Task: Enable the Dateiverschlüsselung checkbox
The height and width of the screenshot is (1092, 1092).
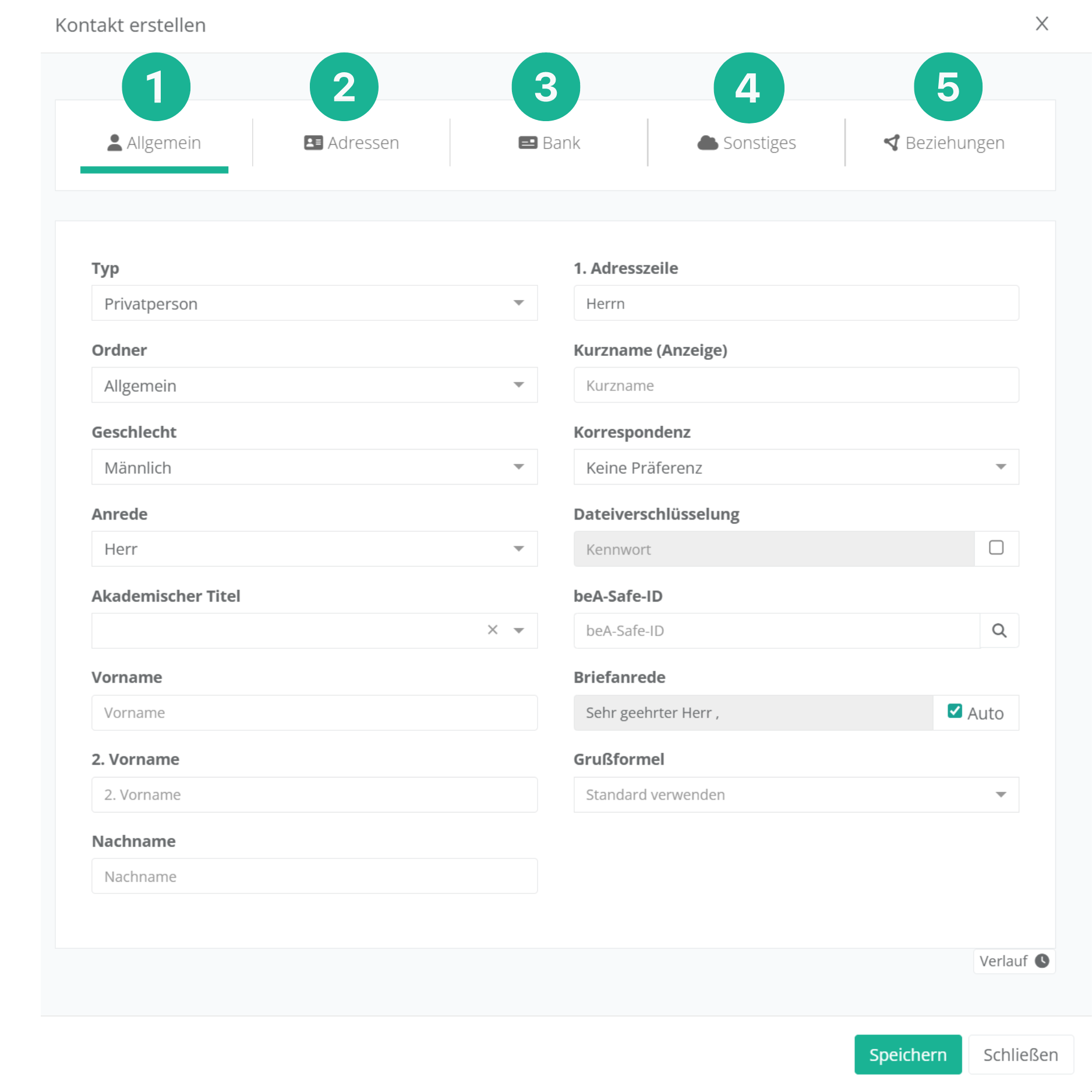Action: [996, 548]
